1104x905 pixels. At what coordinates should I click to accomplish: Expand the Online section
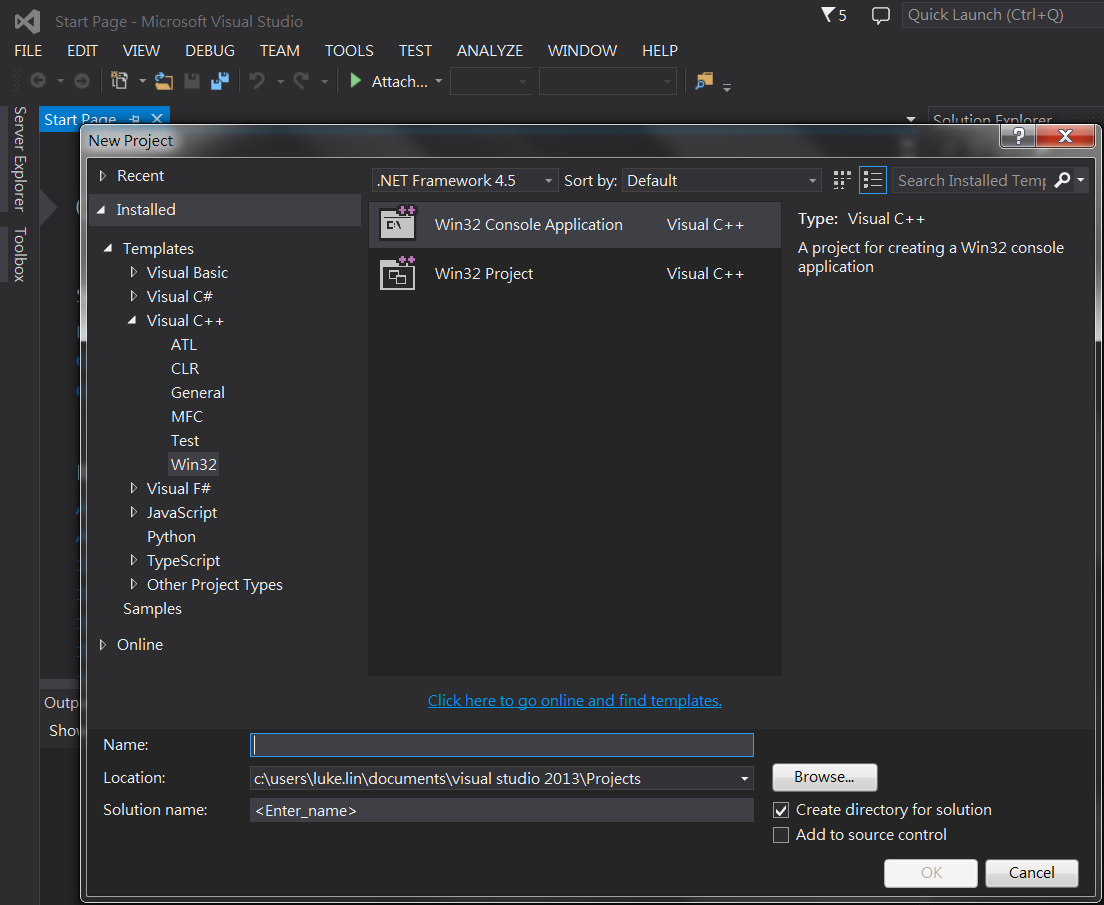coord(104,644)
